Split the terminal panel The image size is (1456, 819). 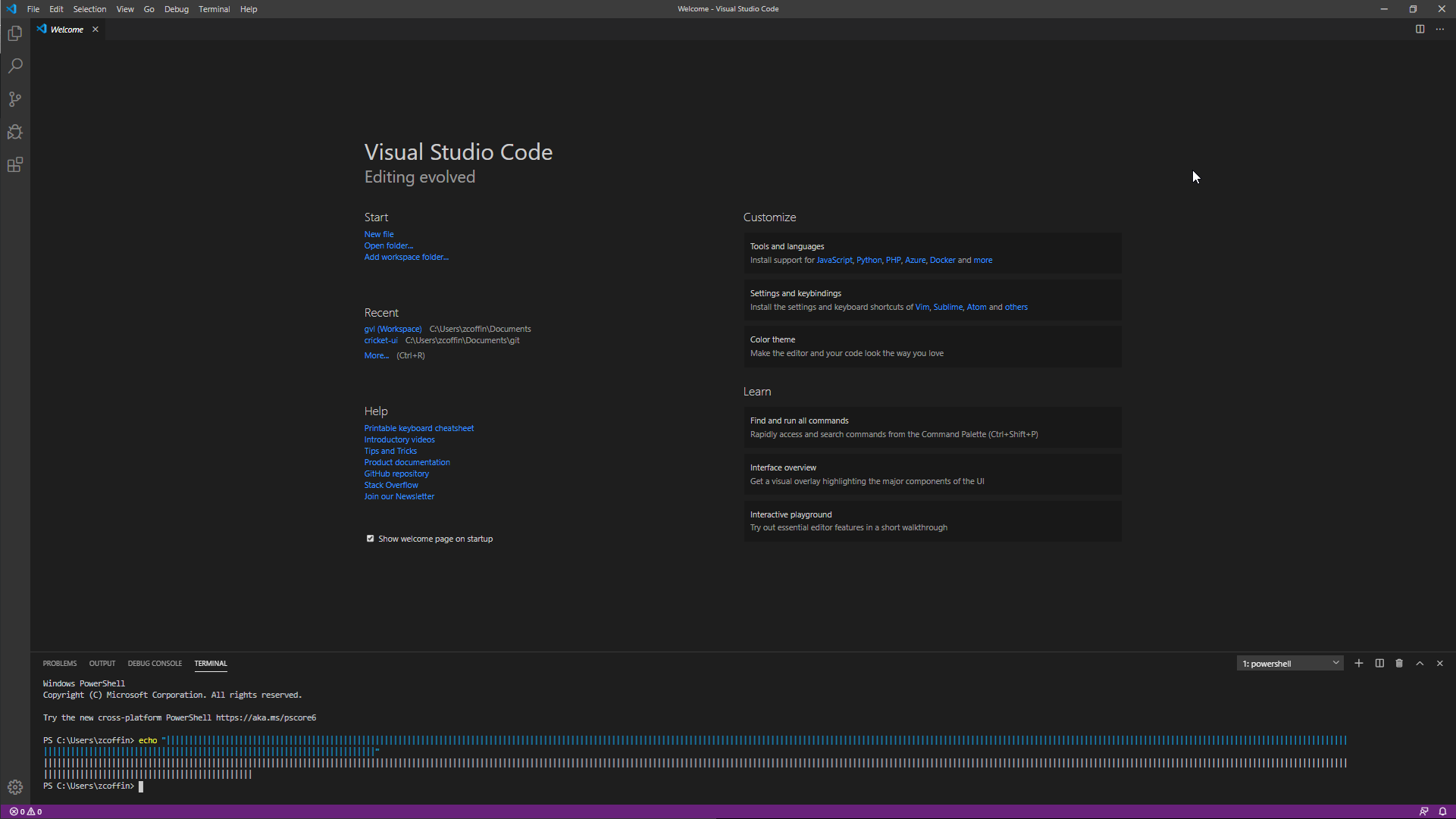pyautogui.click(x=1379, y=663)
